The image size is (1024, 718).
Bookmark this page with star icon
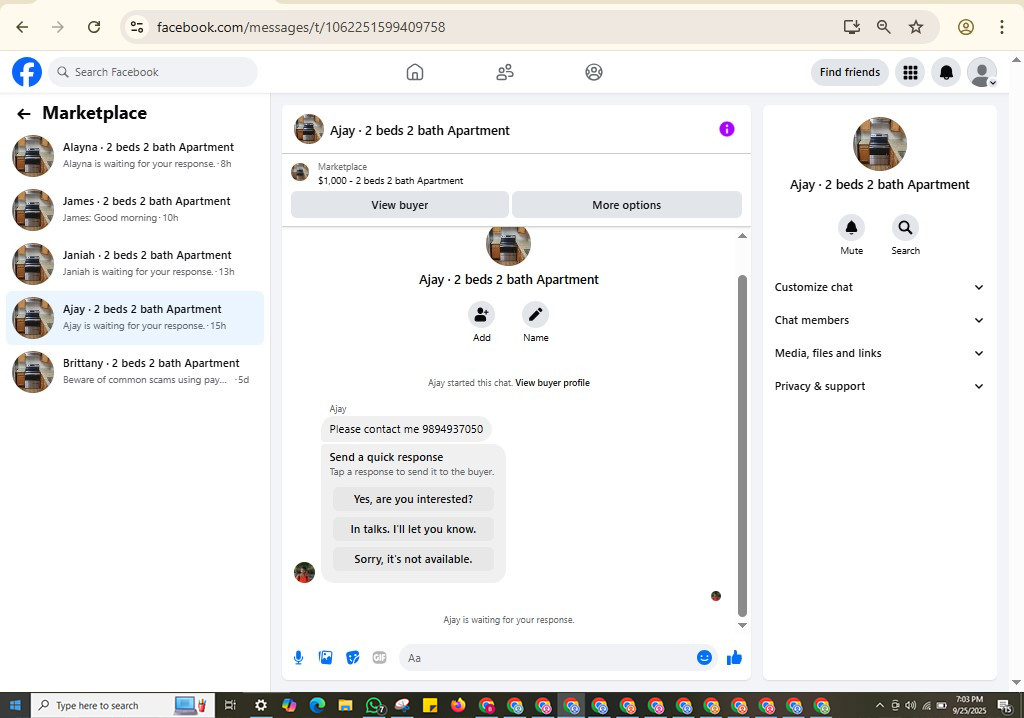coord(916,27)
